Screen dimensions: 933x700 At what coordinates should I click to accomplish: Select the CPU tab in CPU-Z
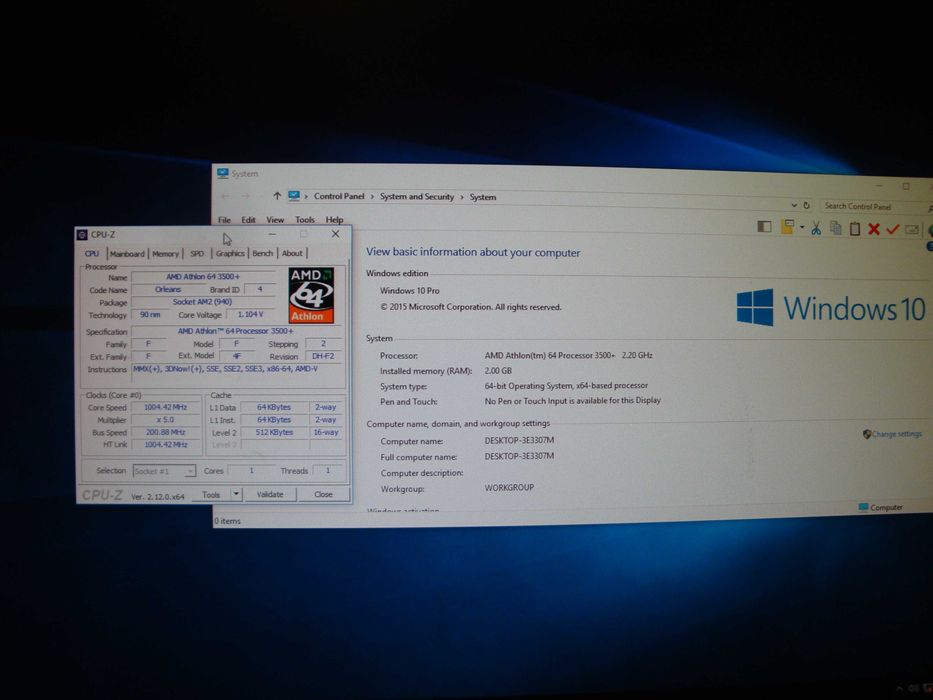tap(92, 254)
